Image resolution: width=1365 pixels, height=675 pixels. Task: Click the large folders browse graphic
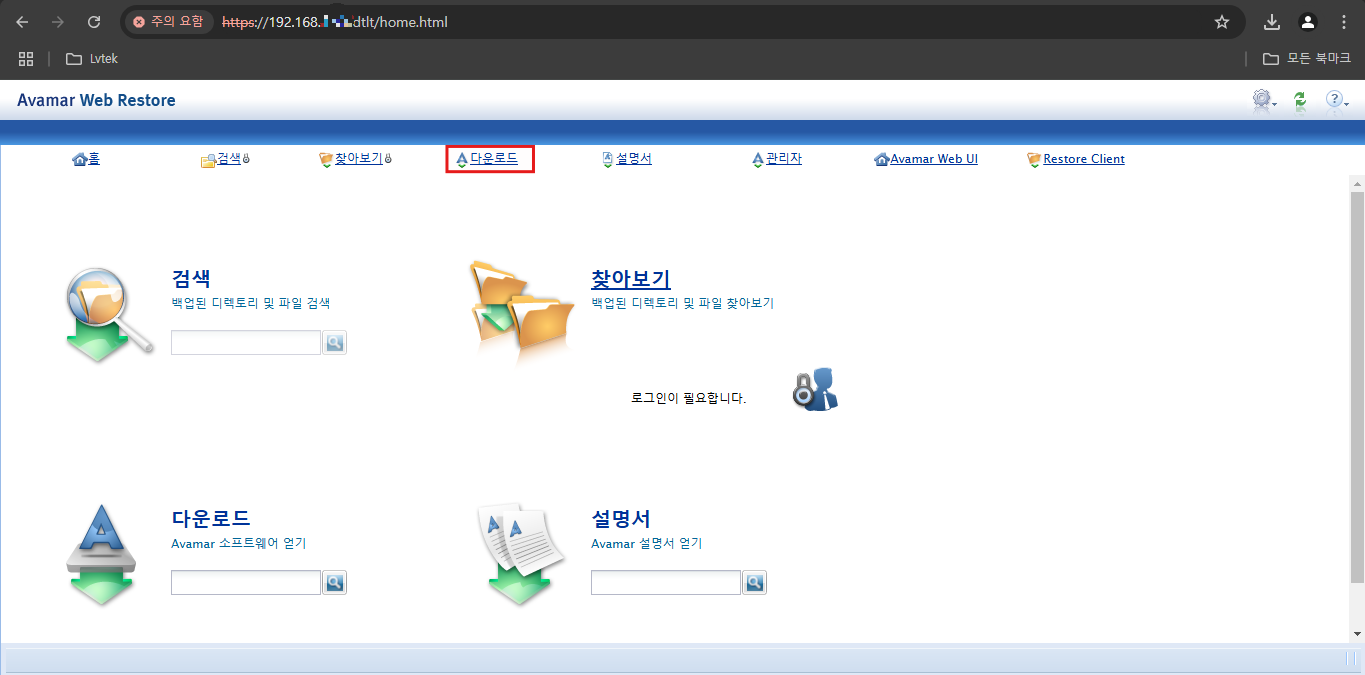[x=523, y=312]
